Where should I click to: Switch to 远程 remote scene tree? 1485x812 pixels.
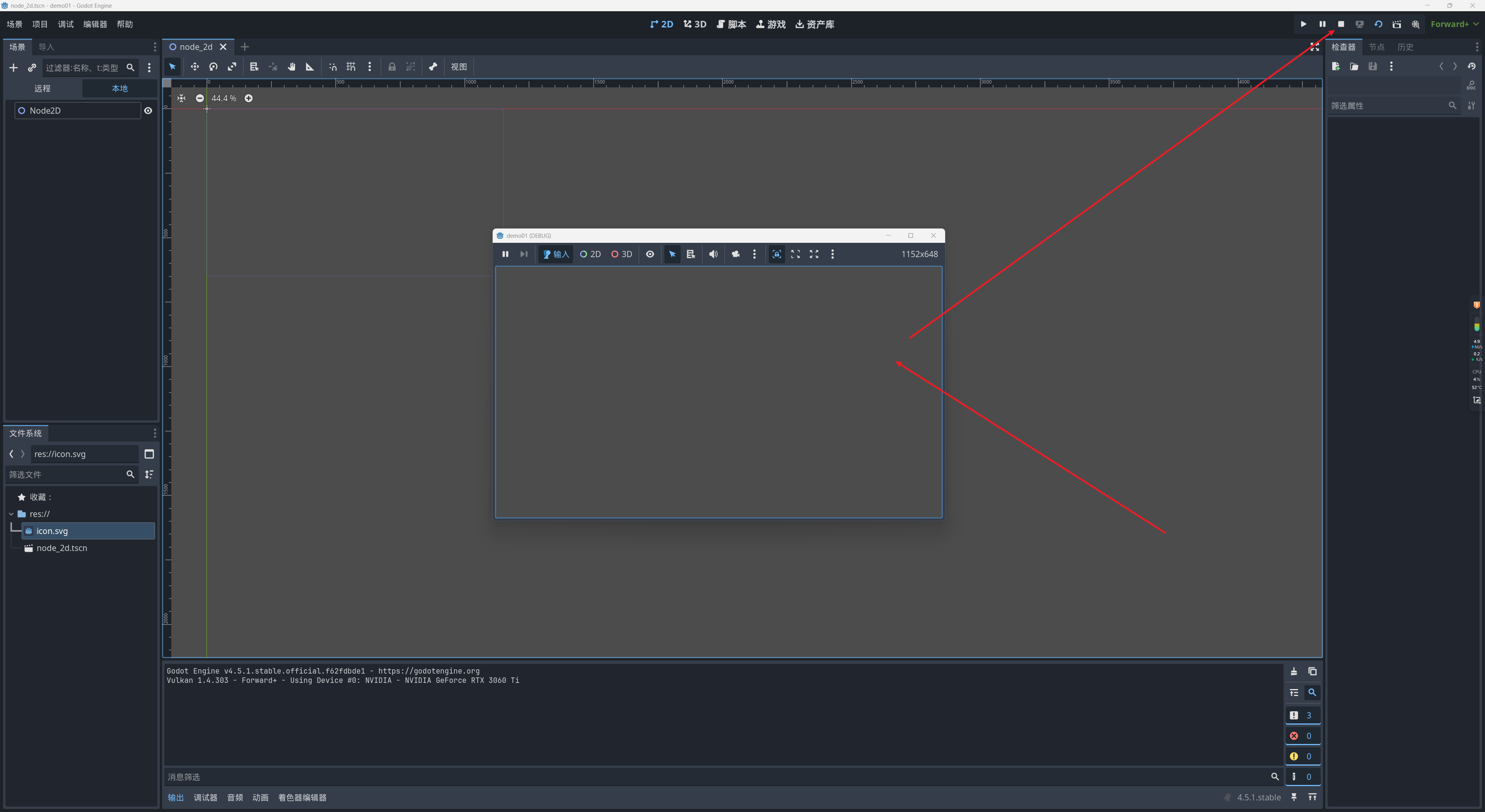pos(42,88)
